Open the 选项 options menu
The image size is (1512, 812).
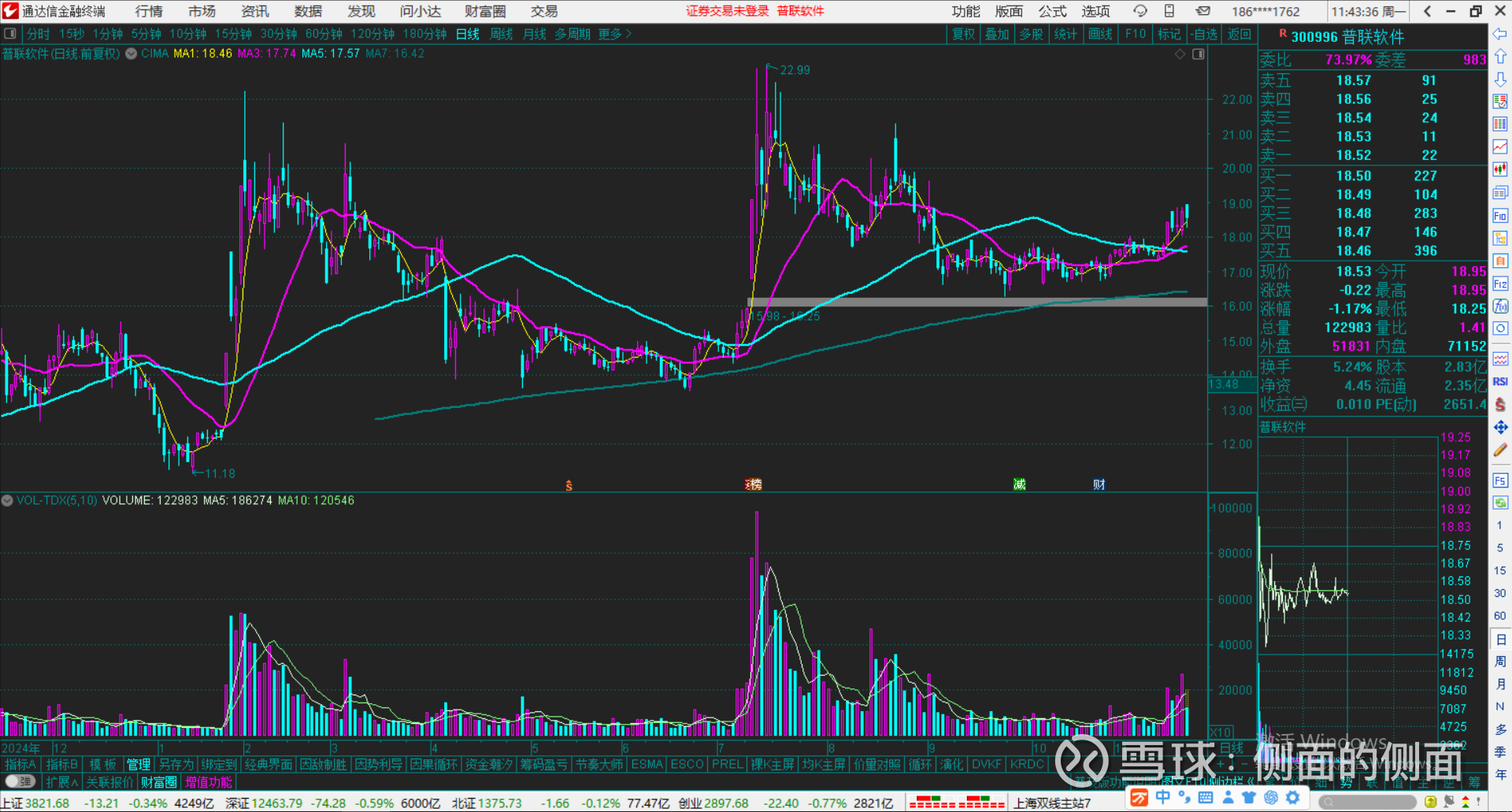pyautogui.click(x=1095, y=11)
